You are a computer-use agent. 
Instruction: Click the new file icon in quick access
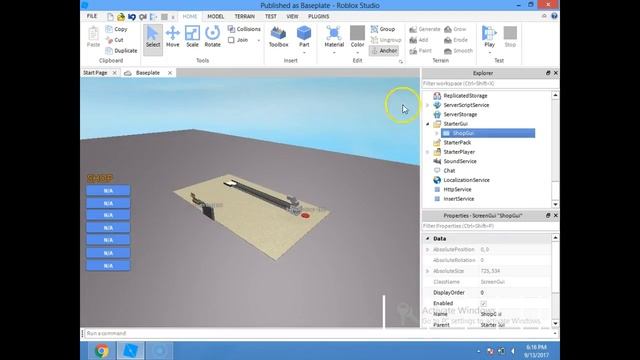coord(110,17)
